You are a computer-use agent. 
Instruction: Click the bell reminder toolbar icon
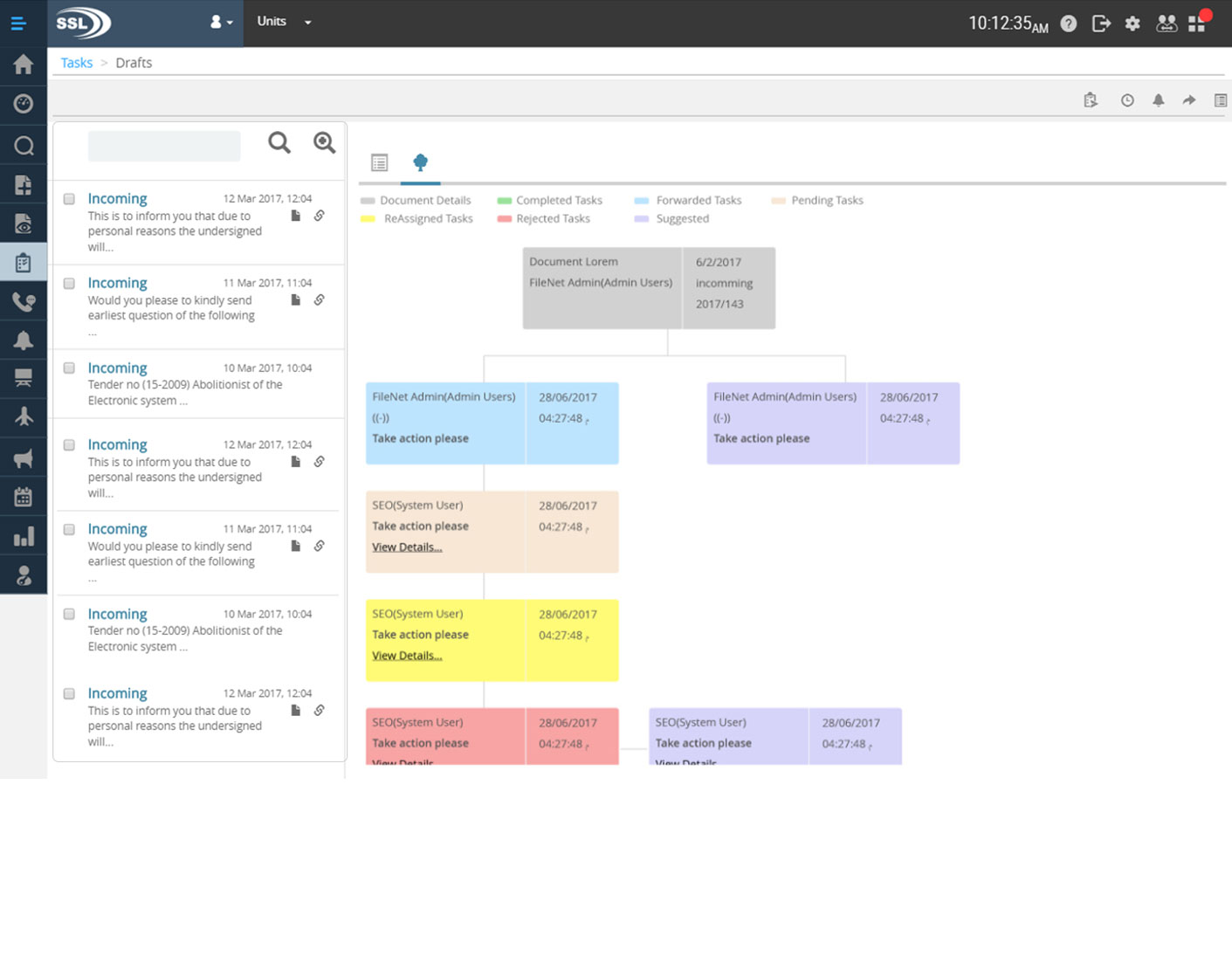coord(1159,100)
